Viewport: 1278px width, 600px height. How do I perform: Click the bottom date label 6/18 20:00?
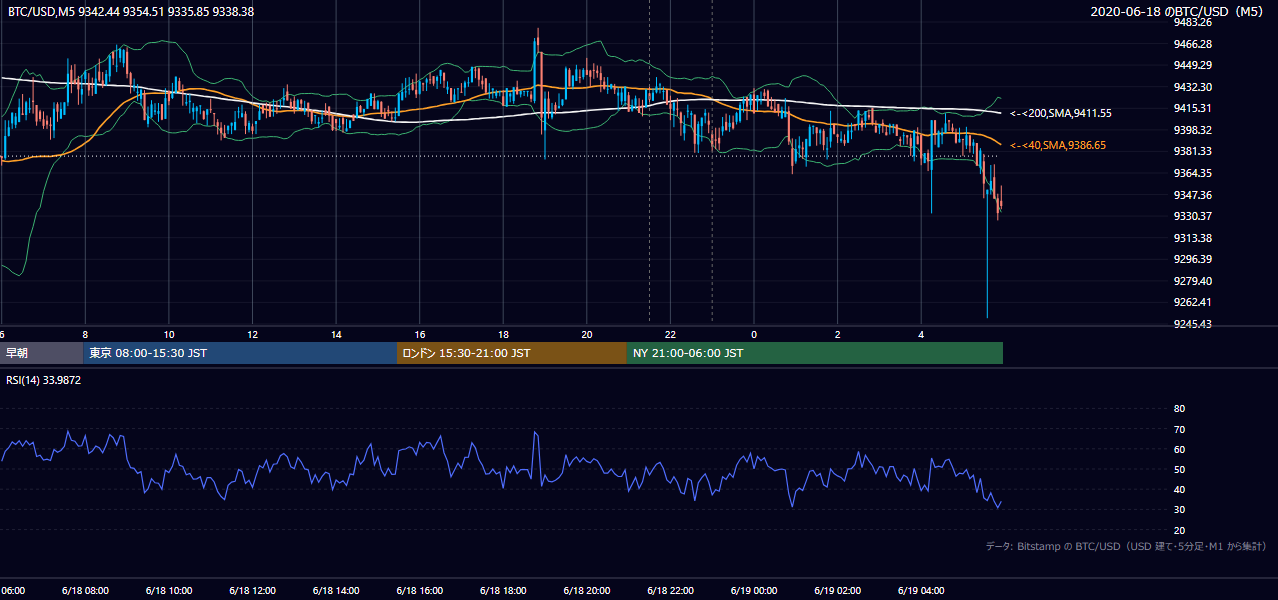[586, 590]
